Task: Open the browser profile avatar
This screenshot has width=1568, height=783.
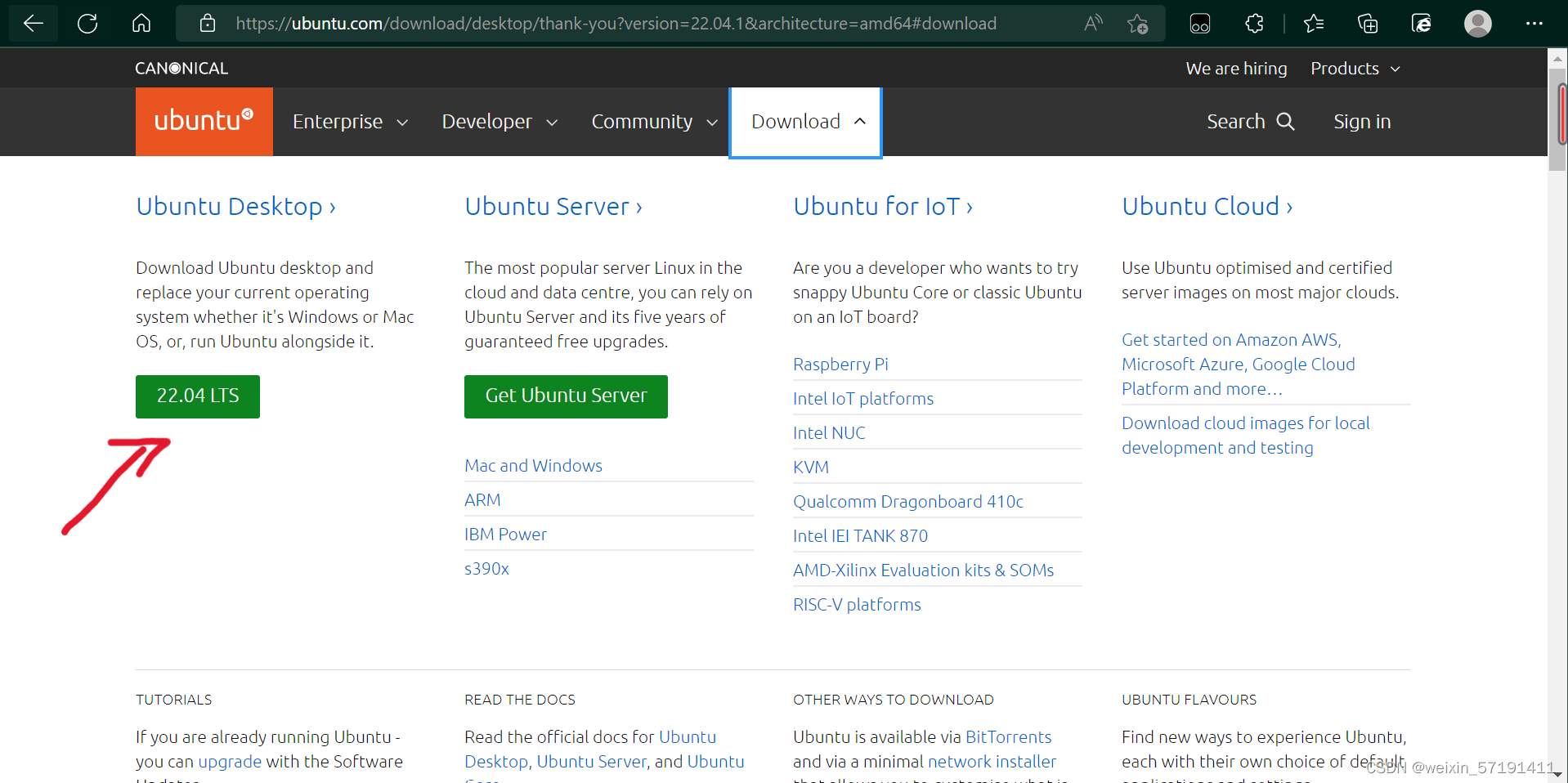Action: 1476,23
